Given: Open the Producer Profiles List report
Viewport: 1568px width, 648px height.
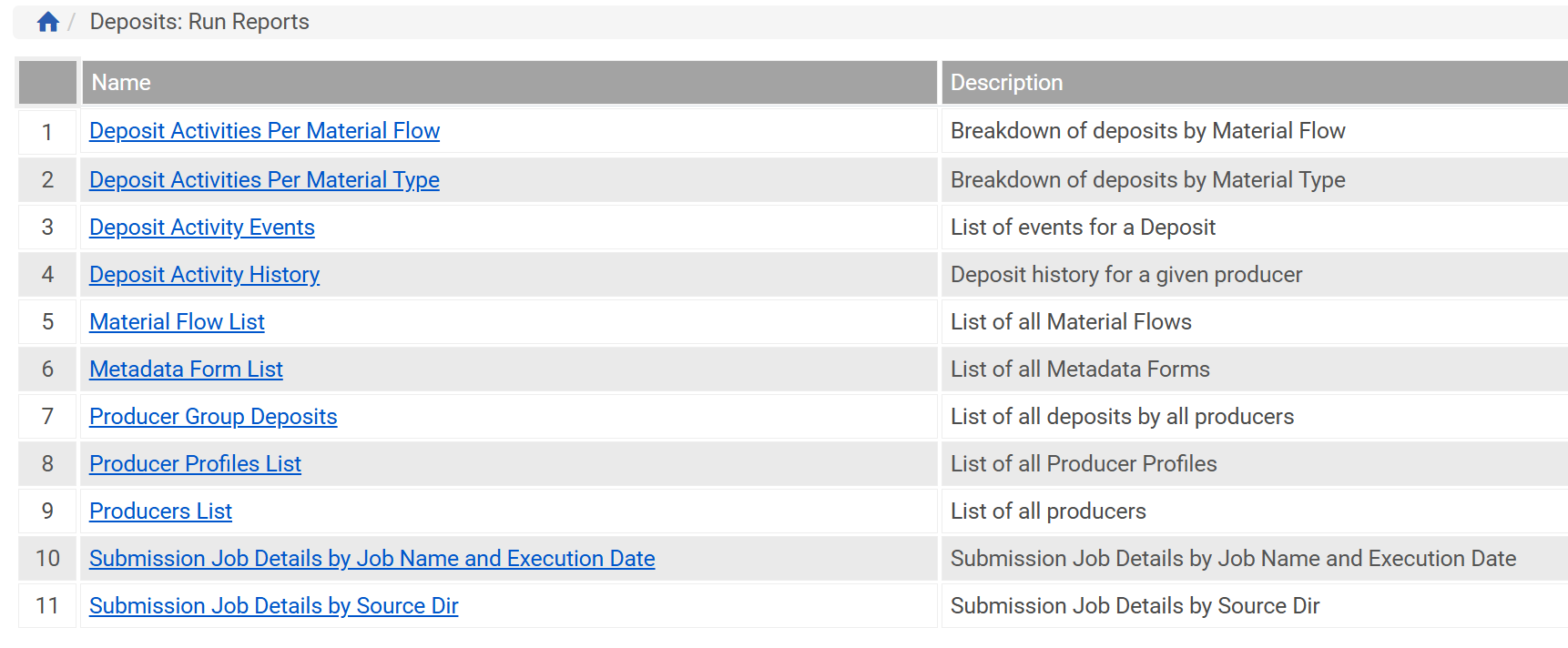Looking at the screenshot, I should coord(195,464).
